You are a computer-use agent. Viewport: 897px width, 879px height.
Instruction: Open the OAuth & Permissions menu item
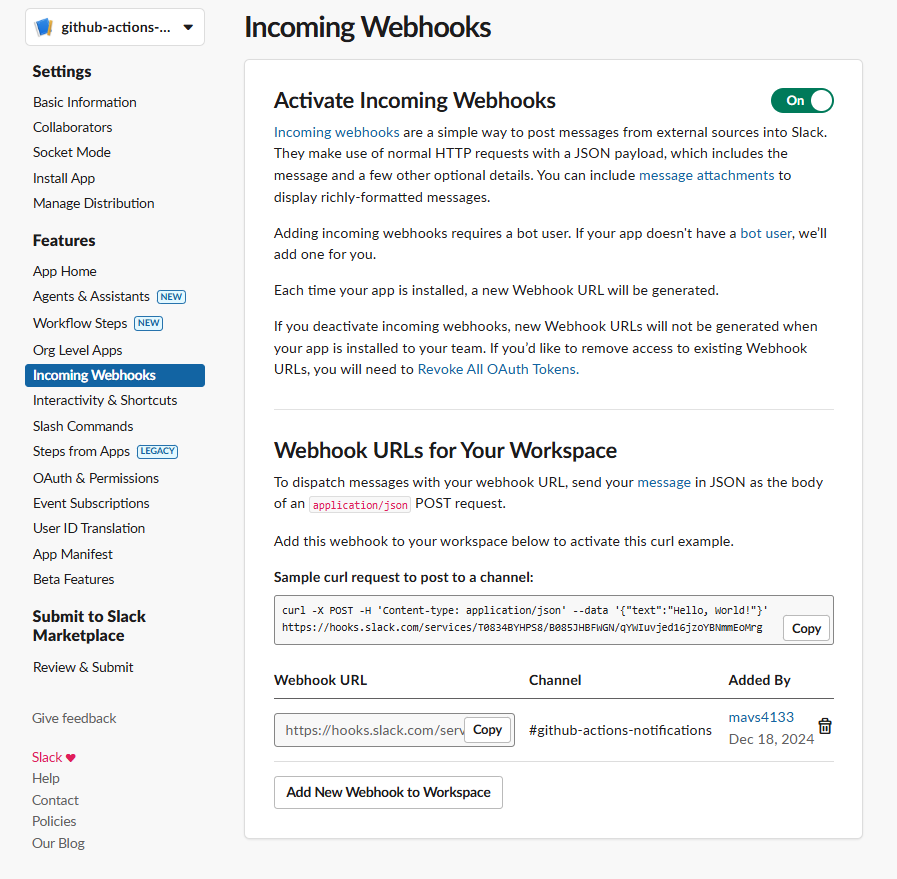click(x=96, y=478)
